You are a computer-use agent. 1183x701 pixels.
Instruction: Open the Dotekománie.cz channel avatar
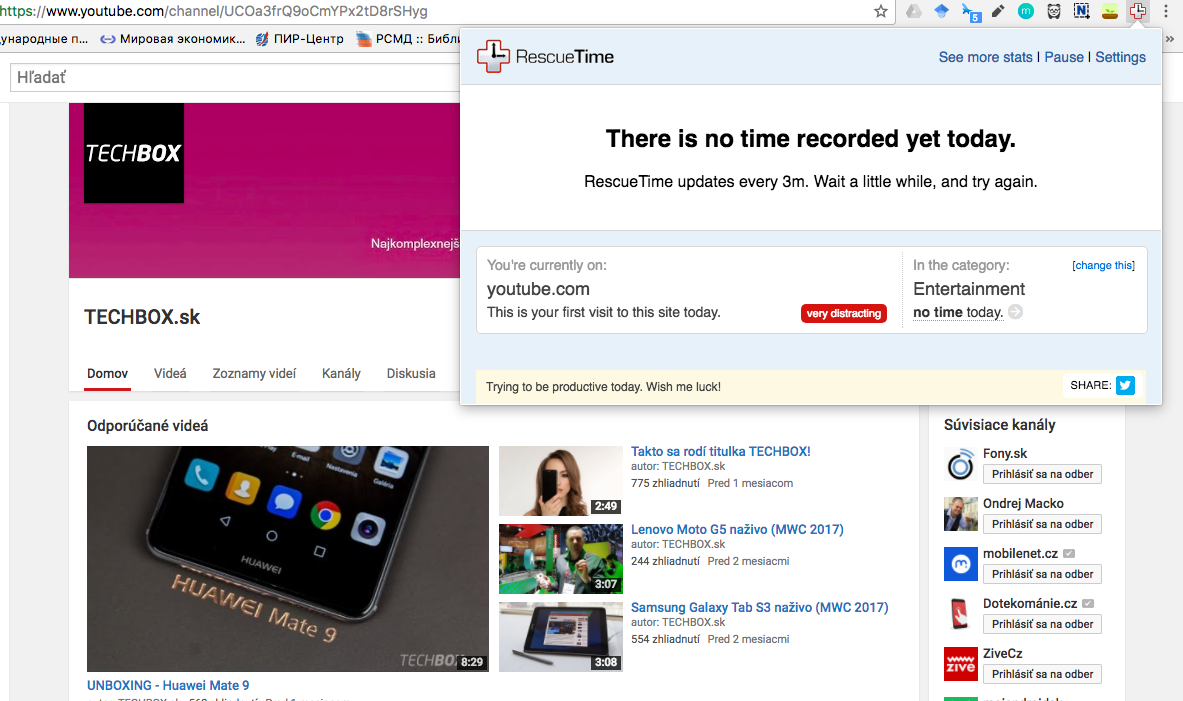960,614
